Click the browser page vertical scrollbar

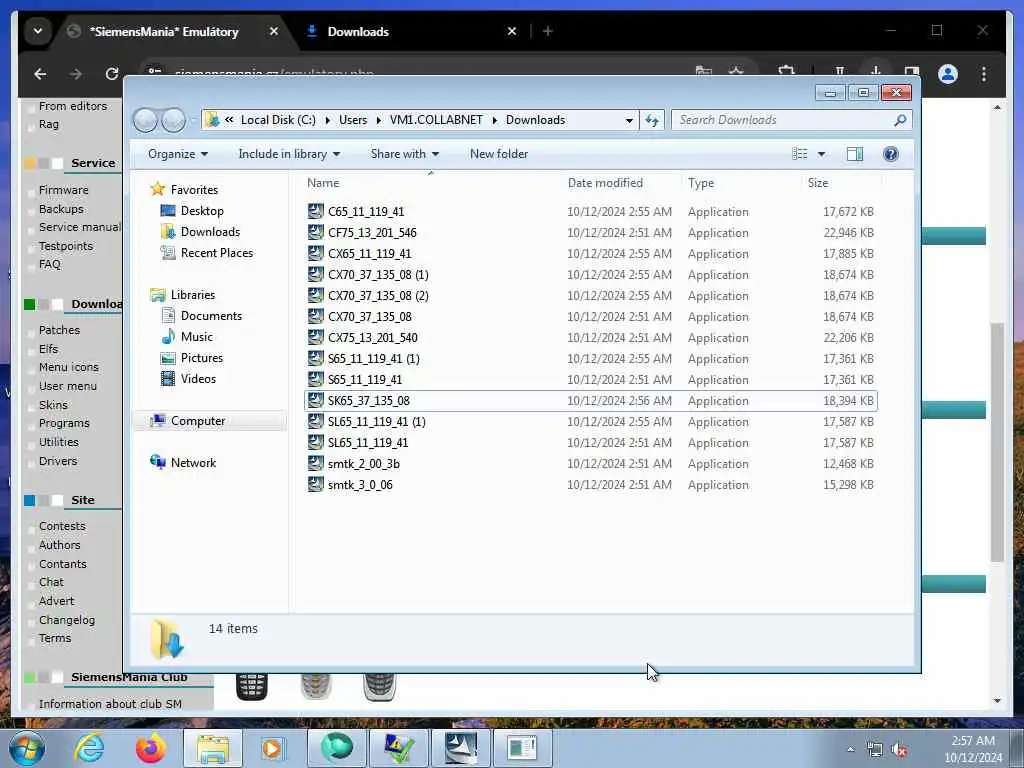(997, 442)
